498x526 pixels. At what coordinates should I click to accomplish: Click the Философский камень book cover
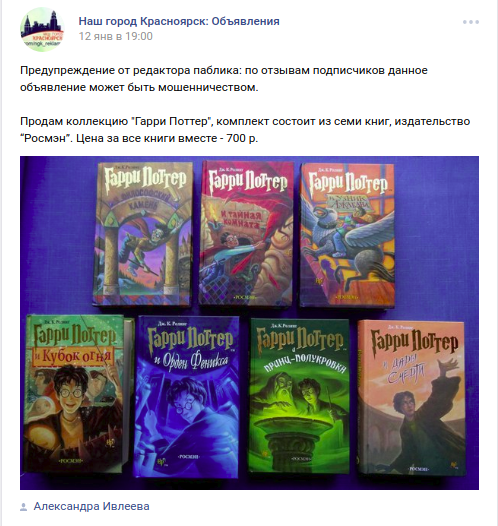[x=143, y=234]
